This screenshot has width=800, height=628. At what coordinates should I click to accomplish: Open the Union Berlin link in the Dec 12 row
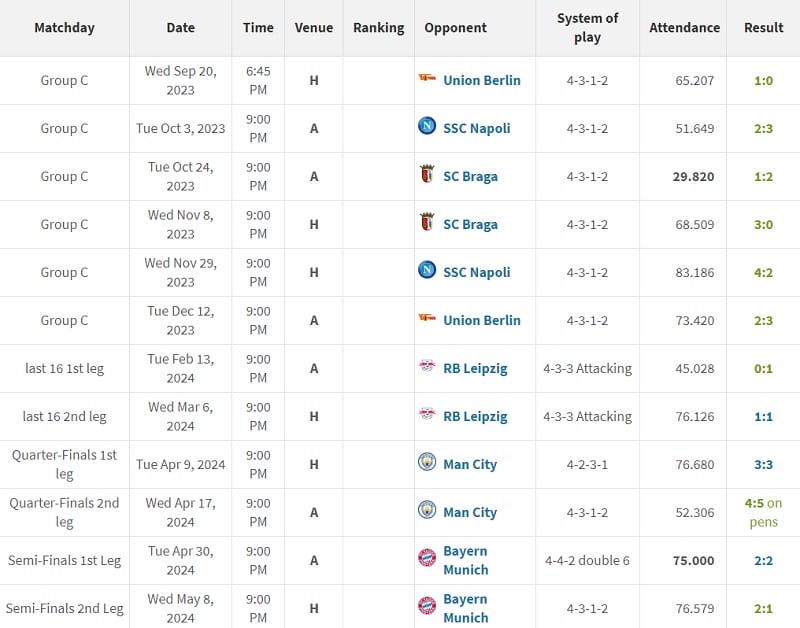(x=481, y=320)
